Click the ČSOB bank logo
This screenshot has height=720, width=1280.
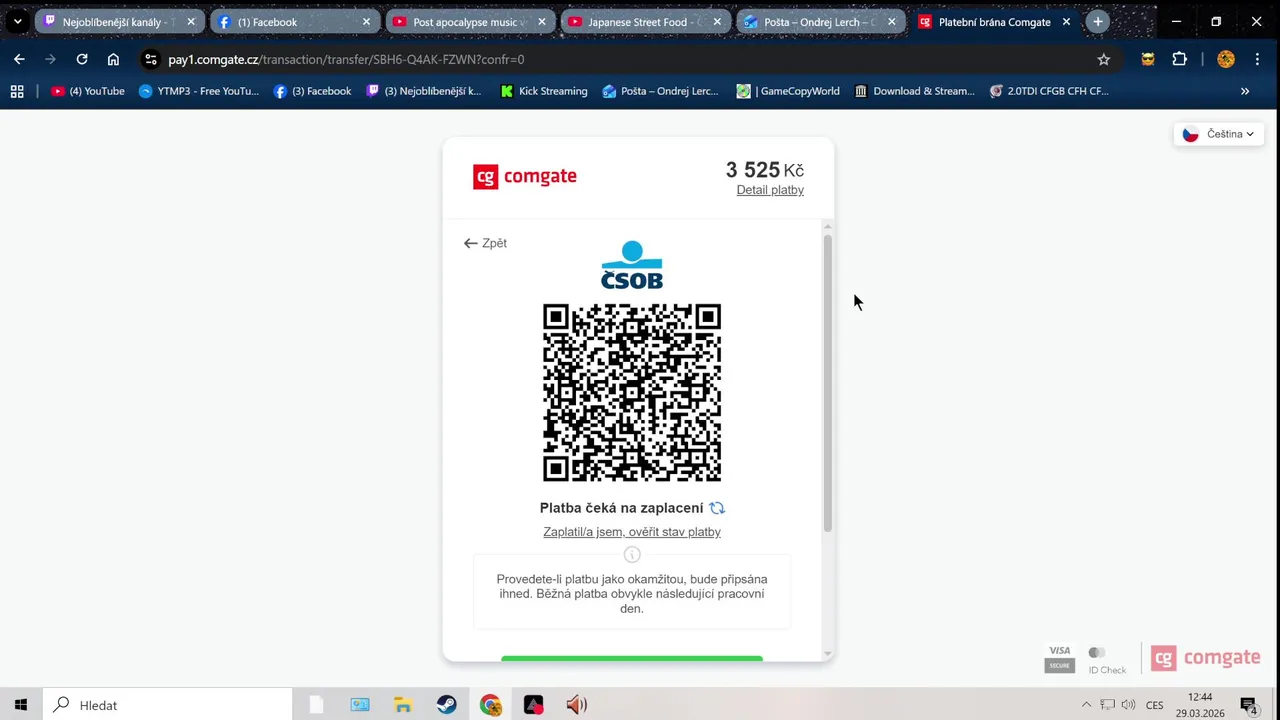click(x=632, y=265)
